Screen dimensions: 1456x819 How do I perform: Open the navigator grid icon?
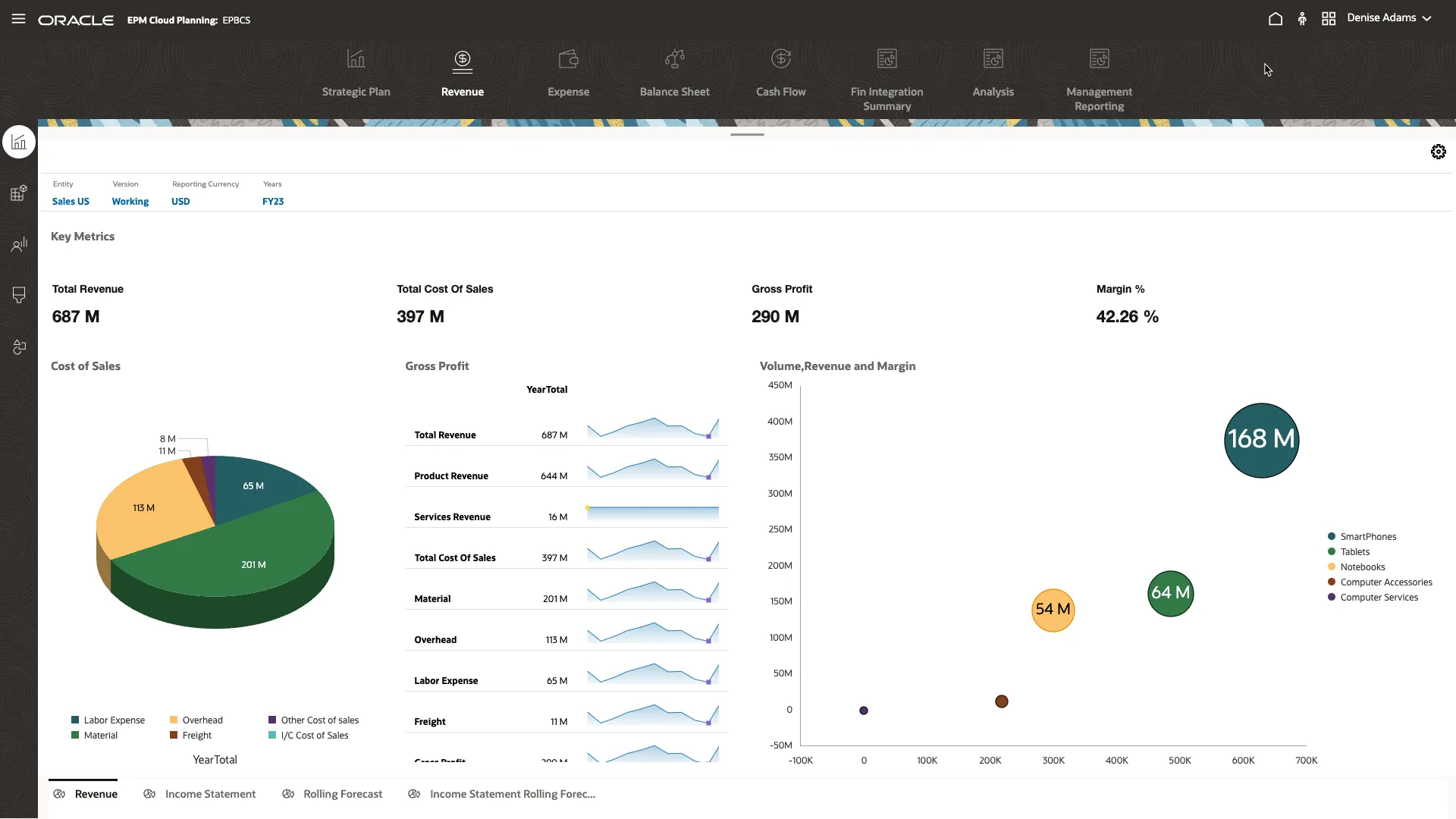pos(1329,18)
